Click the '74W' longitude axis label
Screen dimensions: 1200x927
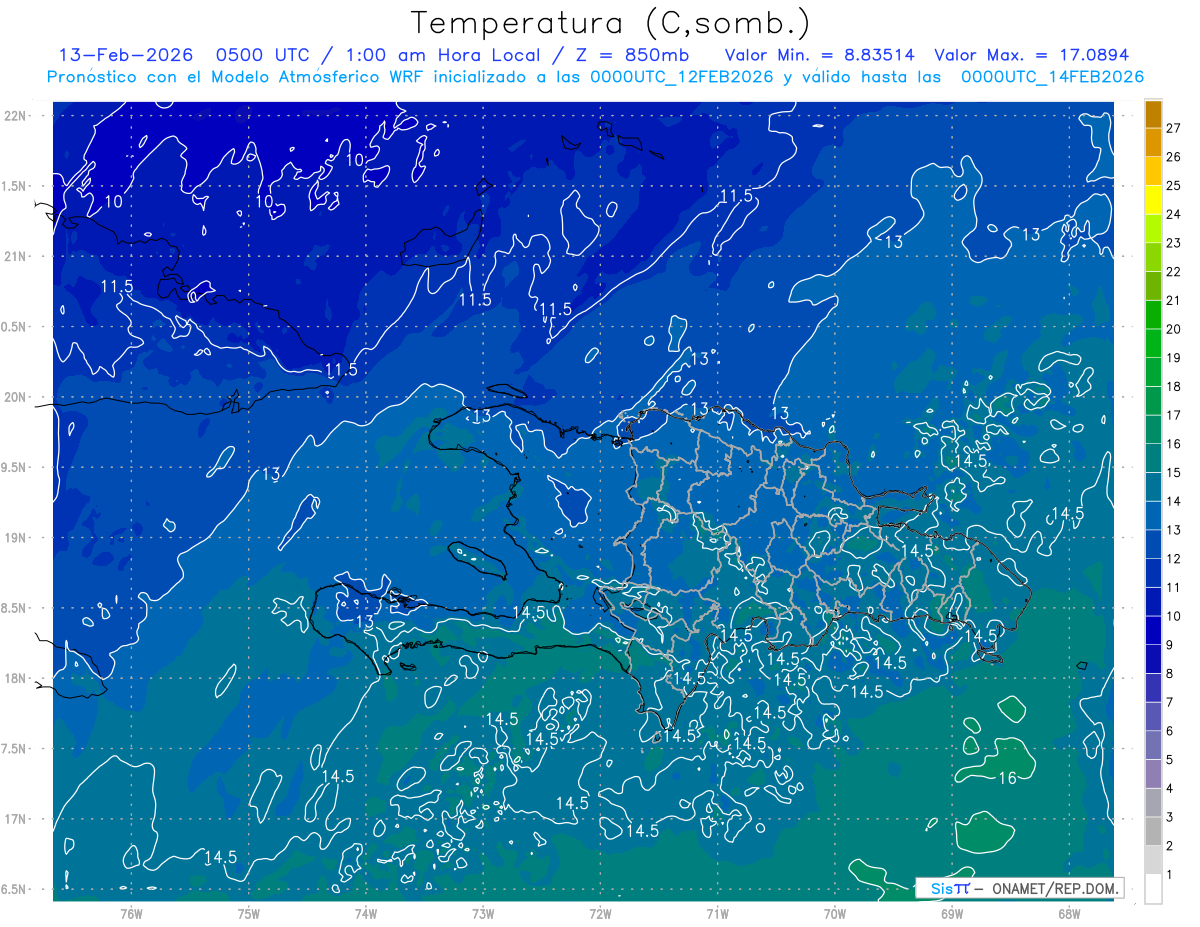pos(366,913)
